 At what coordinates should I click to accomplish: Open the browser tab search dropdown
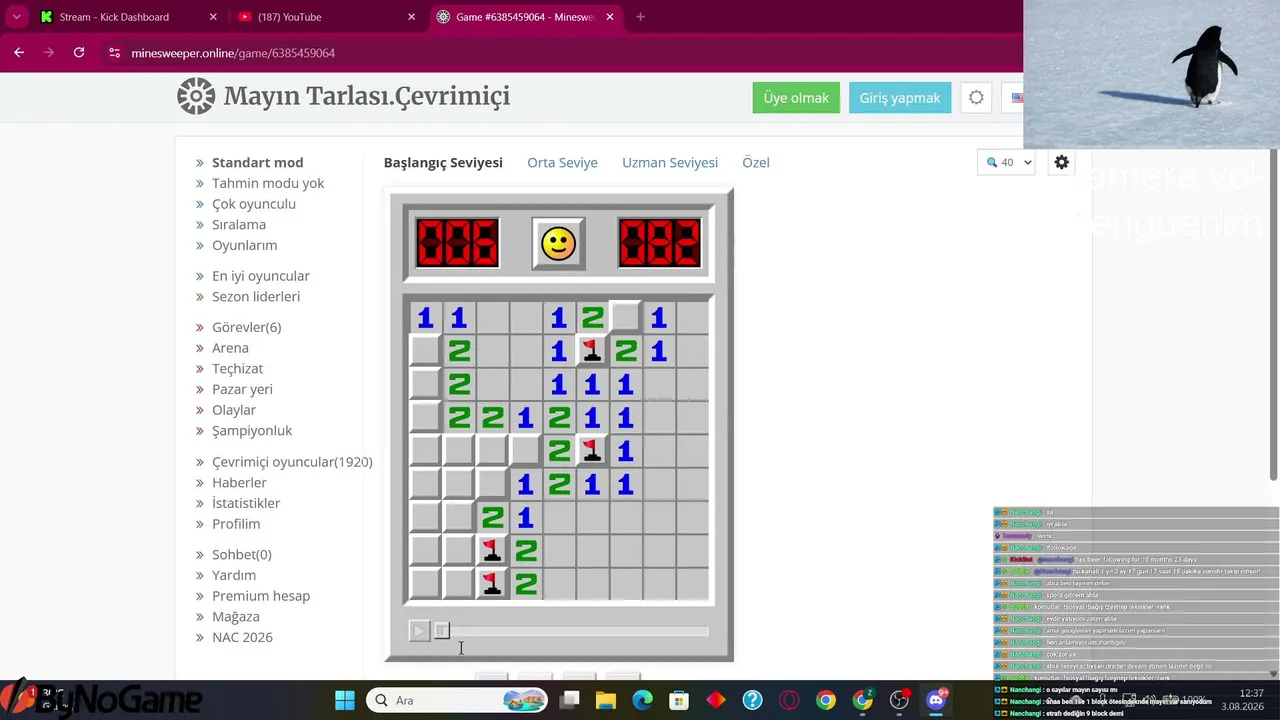pos(16,17)
